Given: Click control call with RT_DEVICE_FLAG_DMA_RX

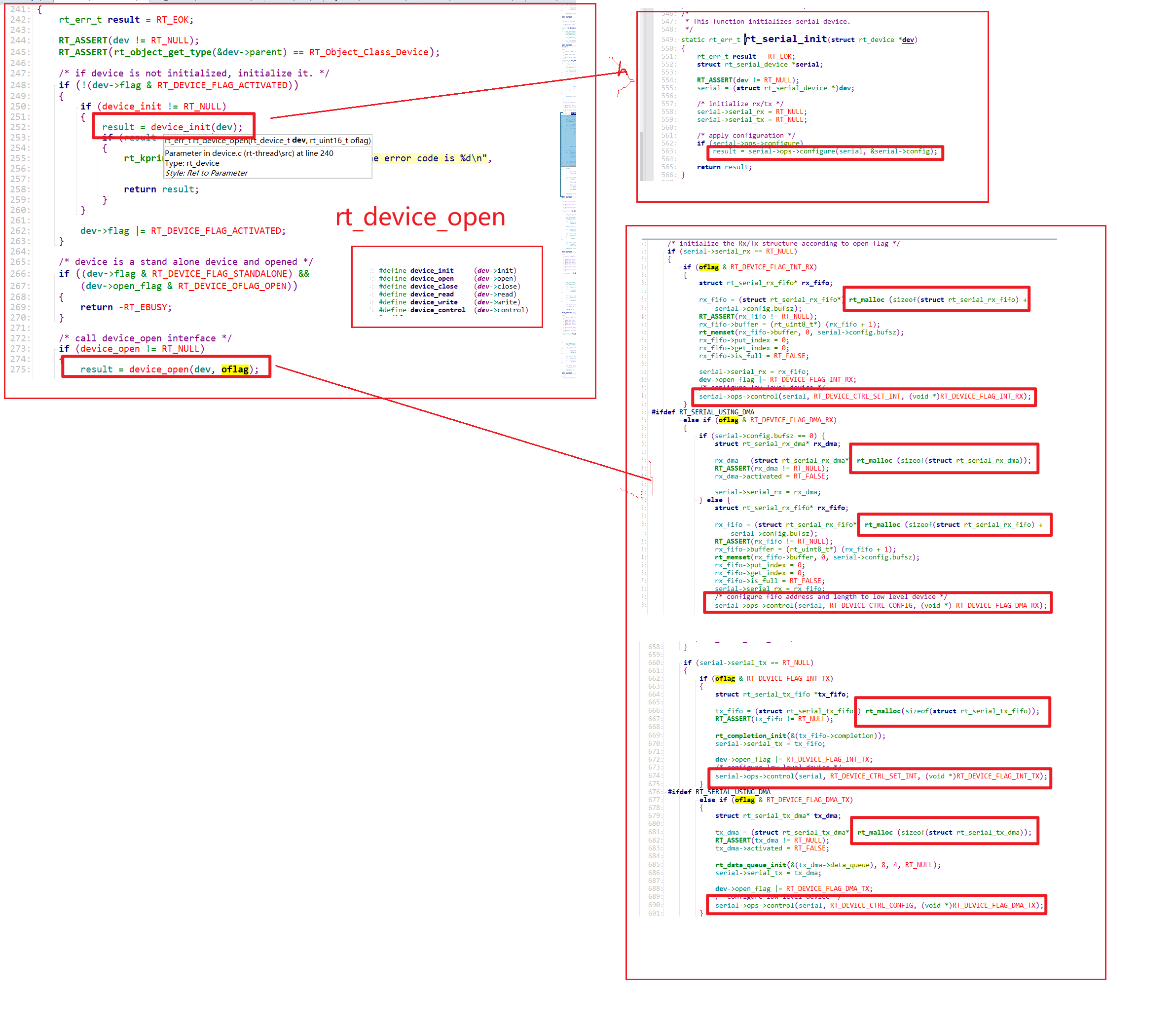Looking at the screenshot, I should (881, 605).
